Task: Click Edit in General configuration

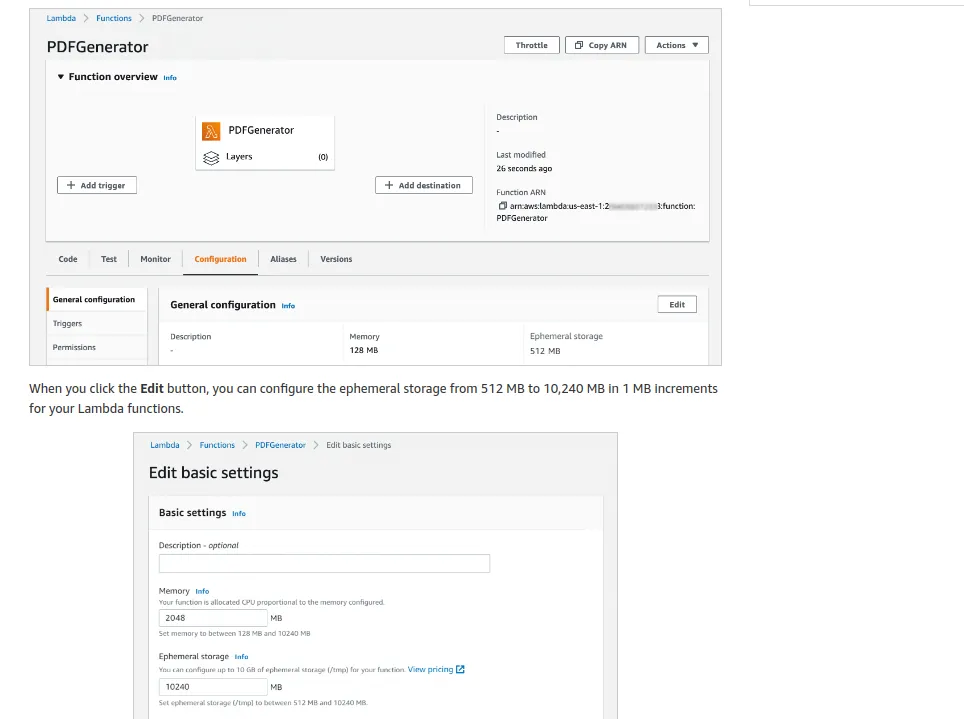Action: [677, 304]
